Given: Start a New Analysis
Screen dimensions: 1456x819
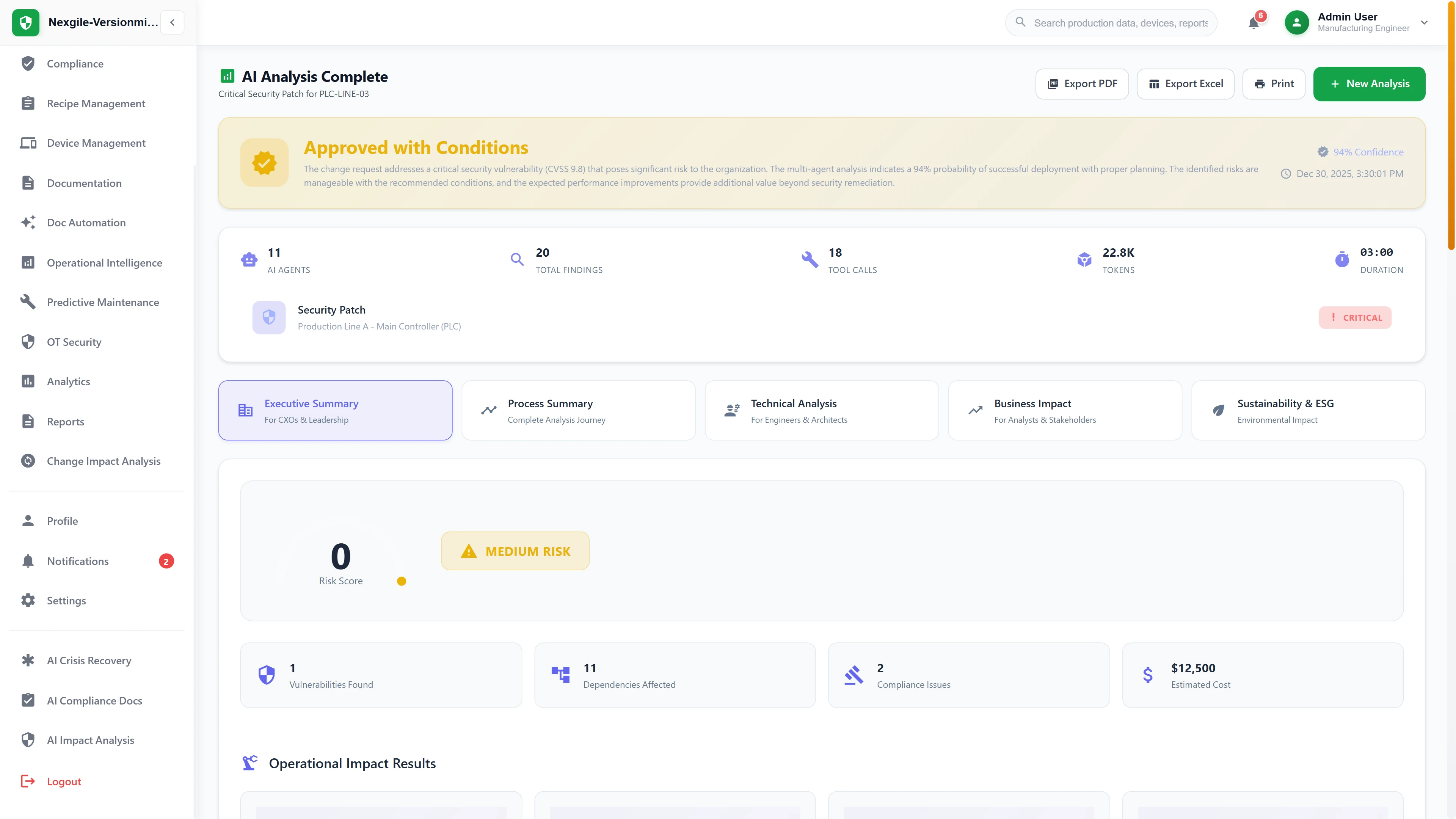Looking at the screenshot, I should (1369, 83).
